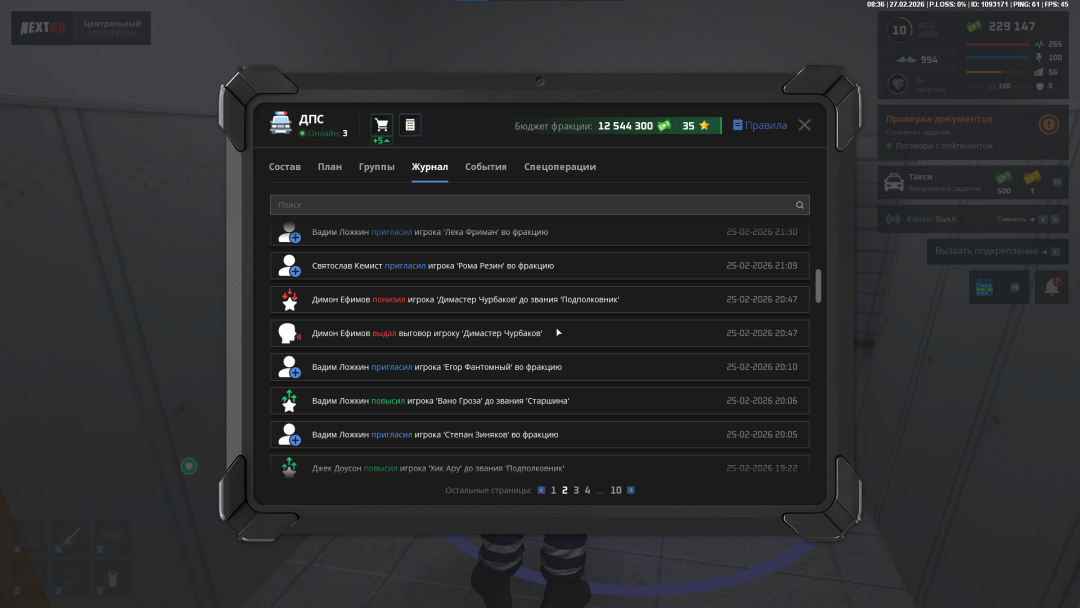This screenshot has height=608, width=1080.
Task: Switch to the Спецоперации tab
Action: click(x=560, y=167)
